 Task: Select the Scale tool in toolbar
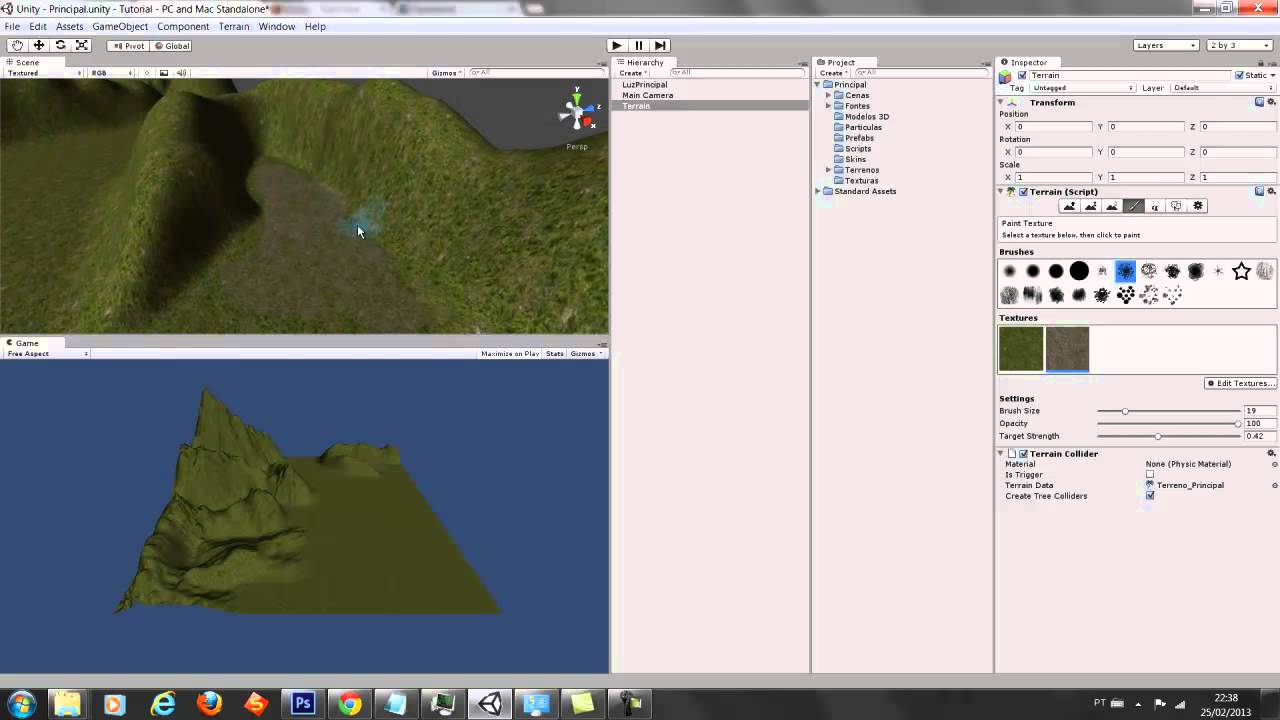click(82, 45)
